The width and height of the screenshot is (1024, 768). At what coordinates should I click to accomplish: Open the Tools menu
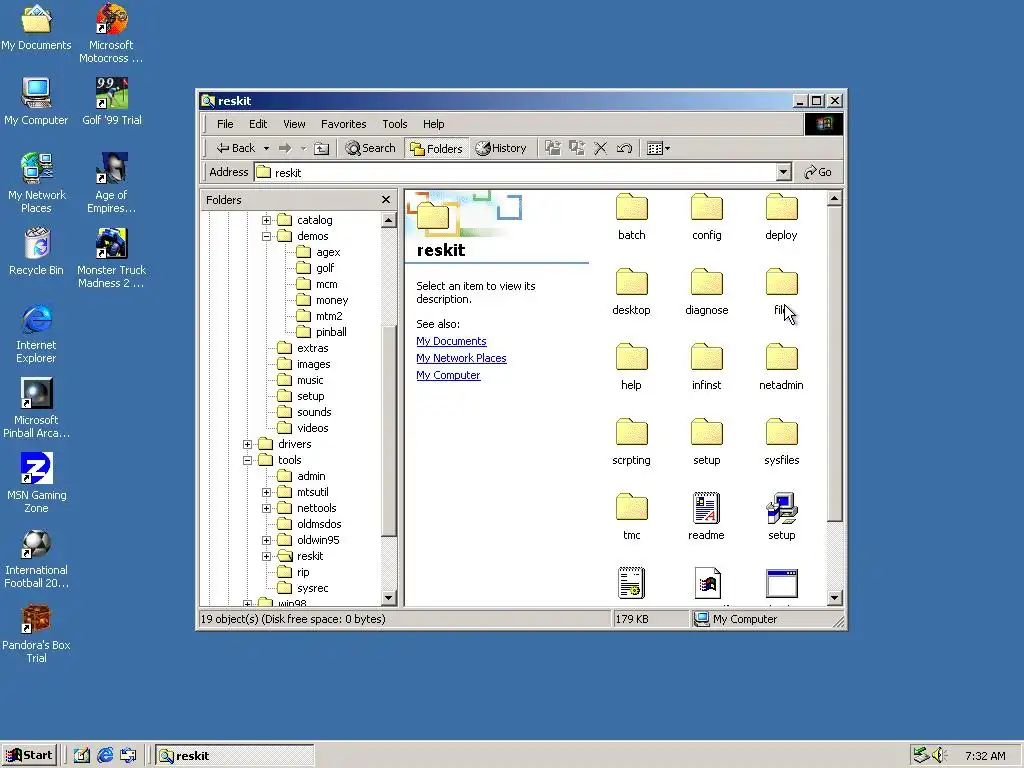click(394, 124)
